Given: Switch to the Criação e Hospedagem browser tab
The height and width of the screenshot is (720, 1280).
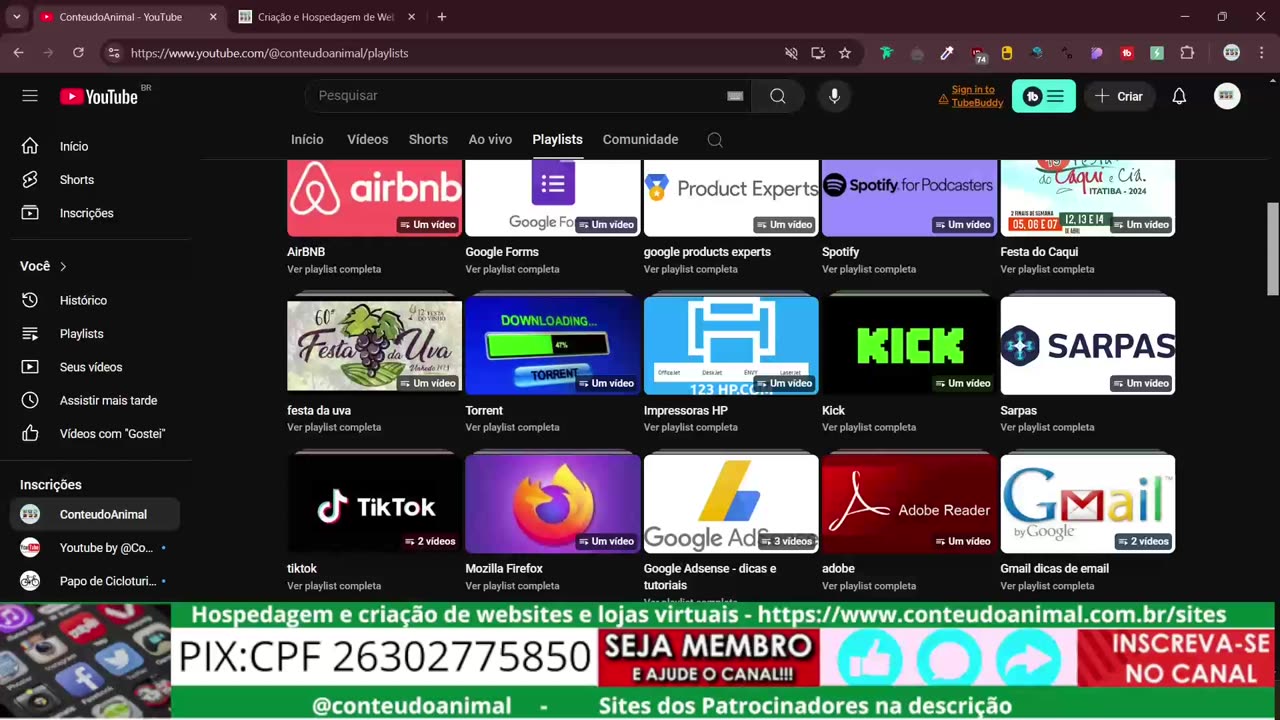Looking at the screenshot, I should 327,17.
